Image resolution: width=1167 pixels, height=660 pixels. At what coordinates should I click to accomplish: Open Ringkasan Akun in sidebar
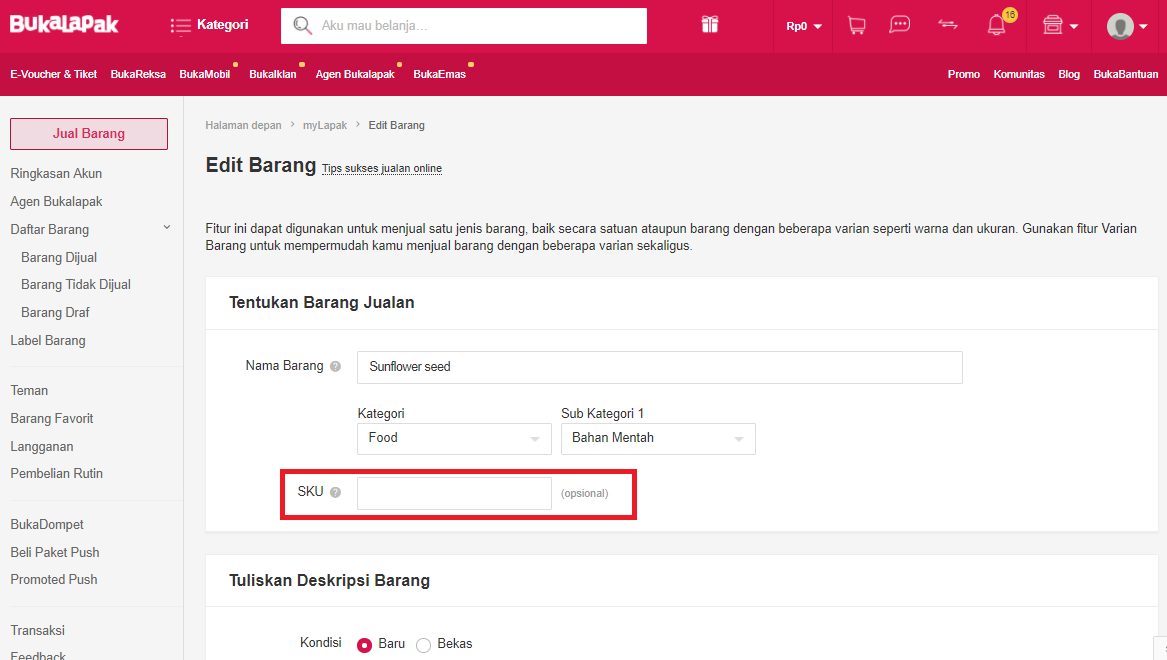pos(57,173)
